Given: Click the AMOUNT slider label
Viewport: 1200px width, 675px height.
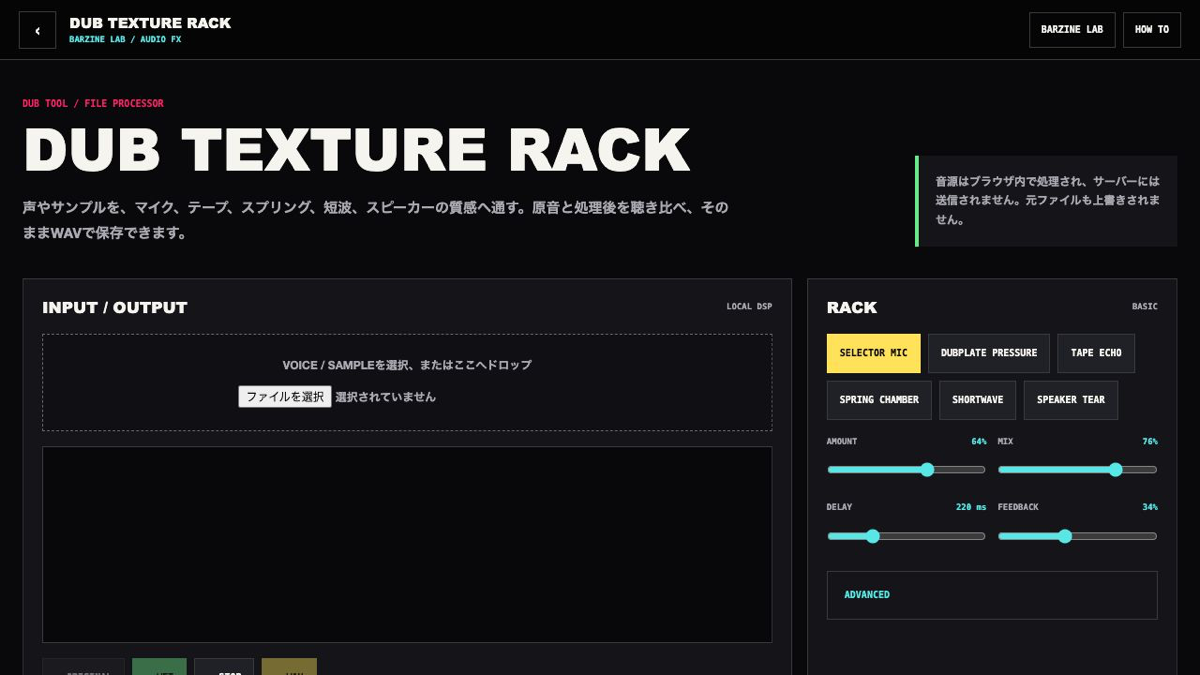Looking at the screenshot, I should click(x=842, y=441).
